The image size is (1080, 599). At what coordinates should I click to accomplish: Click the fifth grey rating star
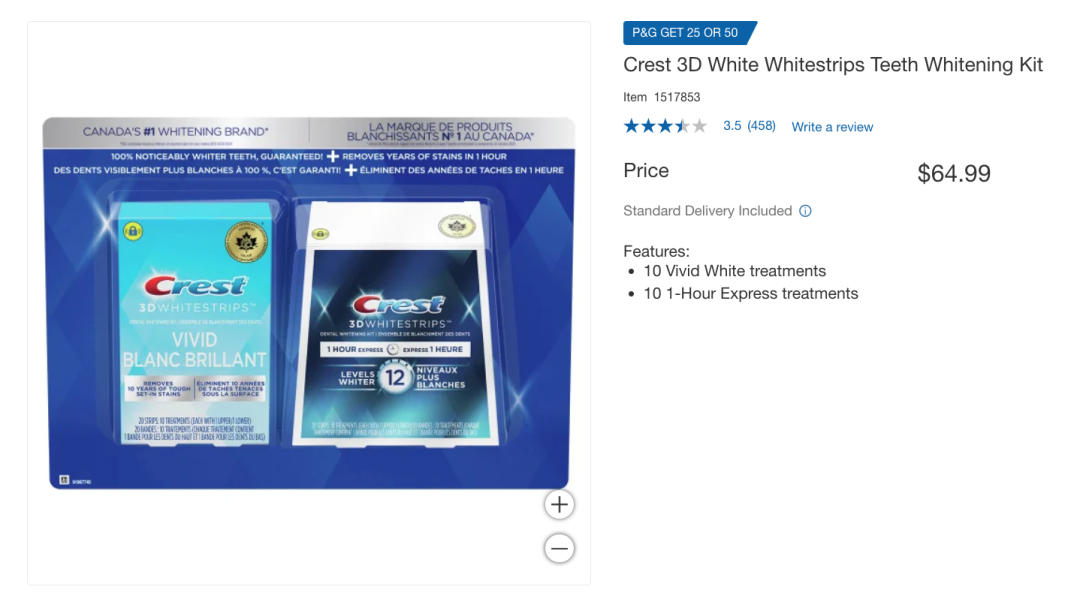tap(699, 126)
